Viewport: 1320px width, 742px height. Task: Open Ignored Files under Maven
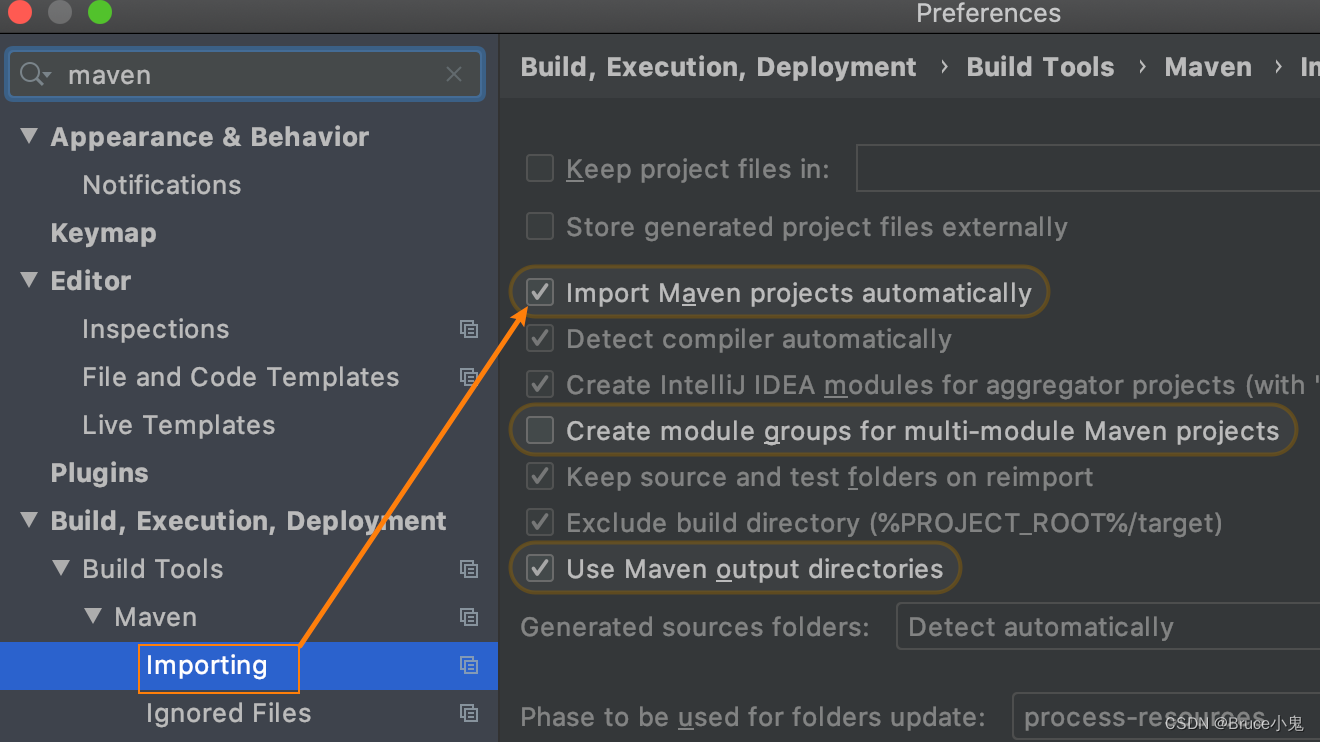pyautogui.click(x=229, y=713)
